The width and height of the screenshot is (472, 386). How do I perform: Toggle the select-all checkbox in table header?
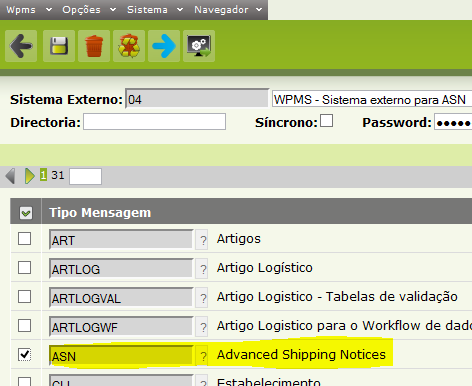coord(26,213)
